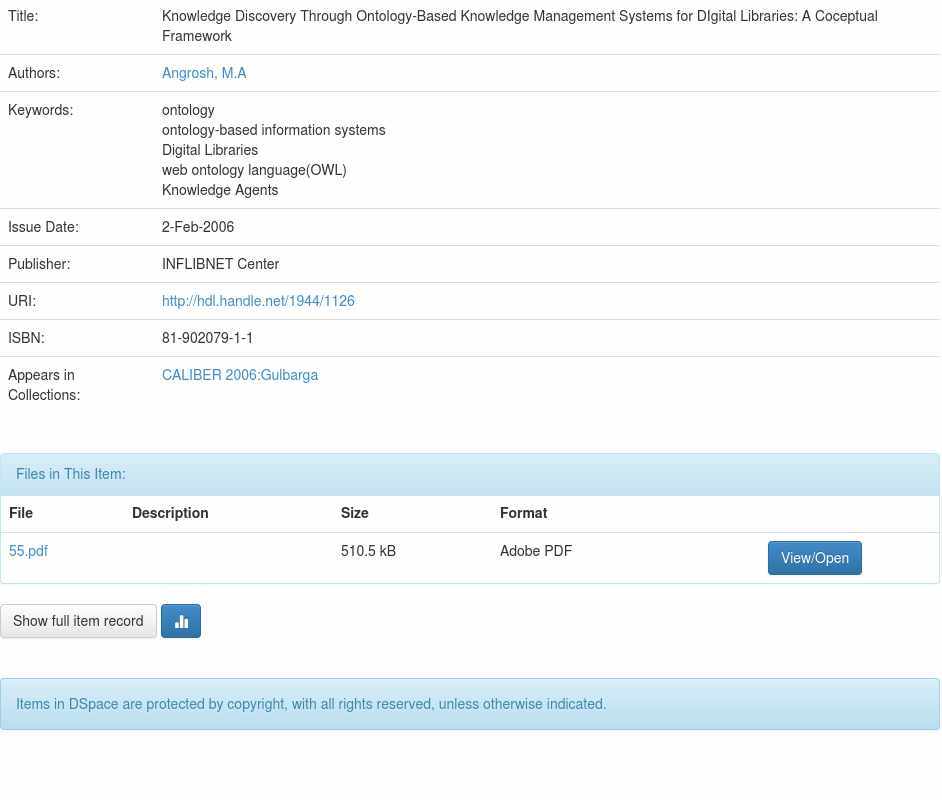942x800 pixels.
Task: Click the 'Digital Libraries' keyword
Action: (x=210, y=150)
